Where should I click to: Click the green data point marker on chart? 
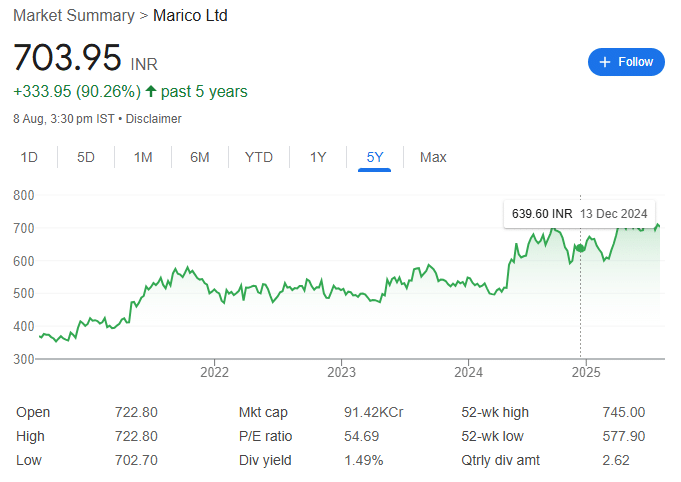[x=580, y=248]
